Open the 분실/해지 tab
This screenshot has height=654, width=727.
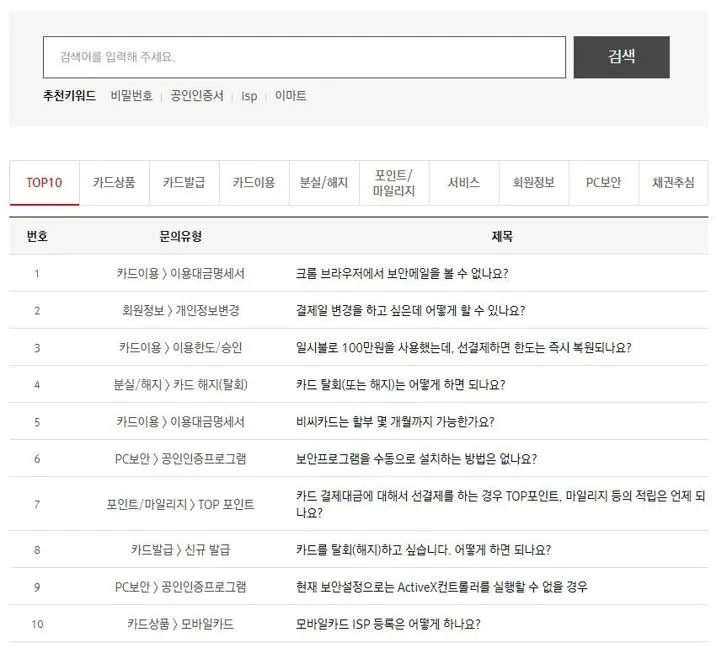[x=324, y=183]
